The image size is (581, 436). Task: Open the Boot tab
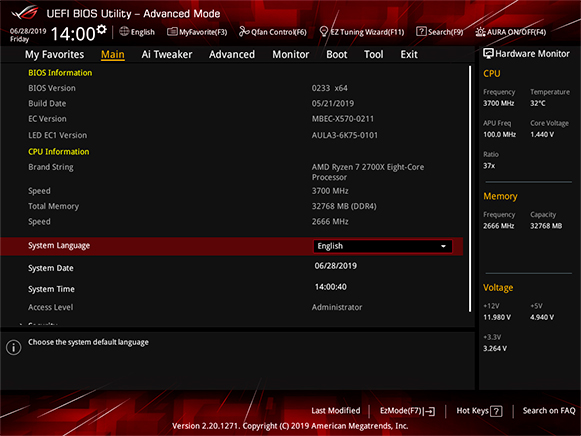click(x=336, y=54)
